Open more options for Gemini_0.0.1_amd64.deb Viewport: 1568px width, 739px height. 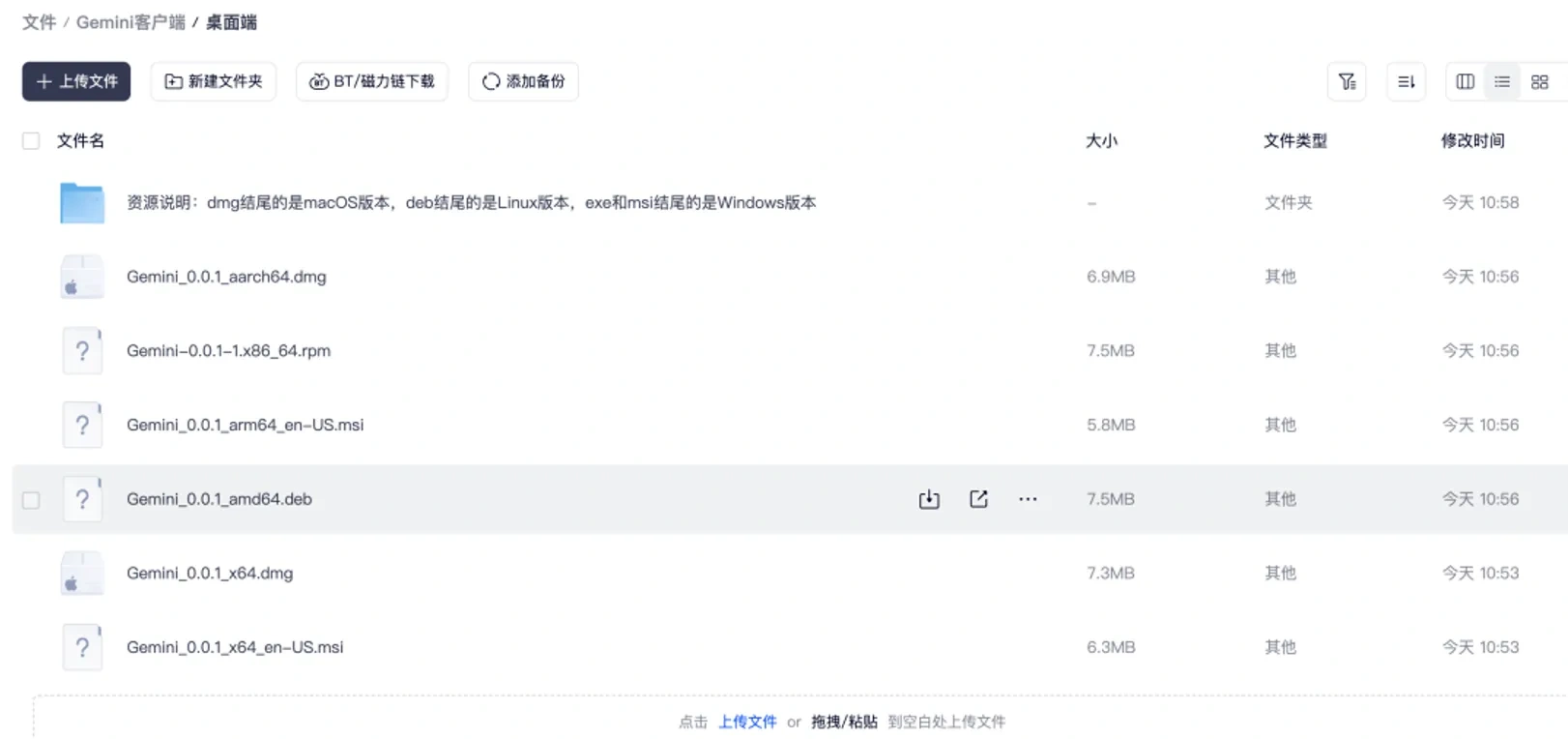pyautogui.click(x=1028, y=499)
